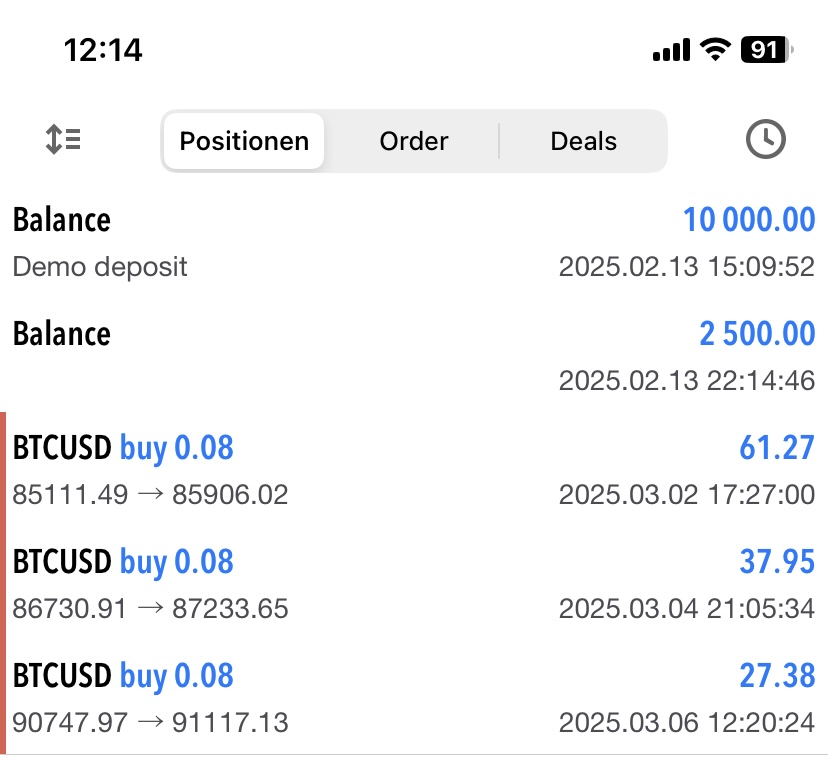
Task: Tap the Wi-Fi status icon
Action: pos(715,50)
